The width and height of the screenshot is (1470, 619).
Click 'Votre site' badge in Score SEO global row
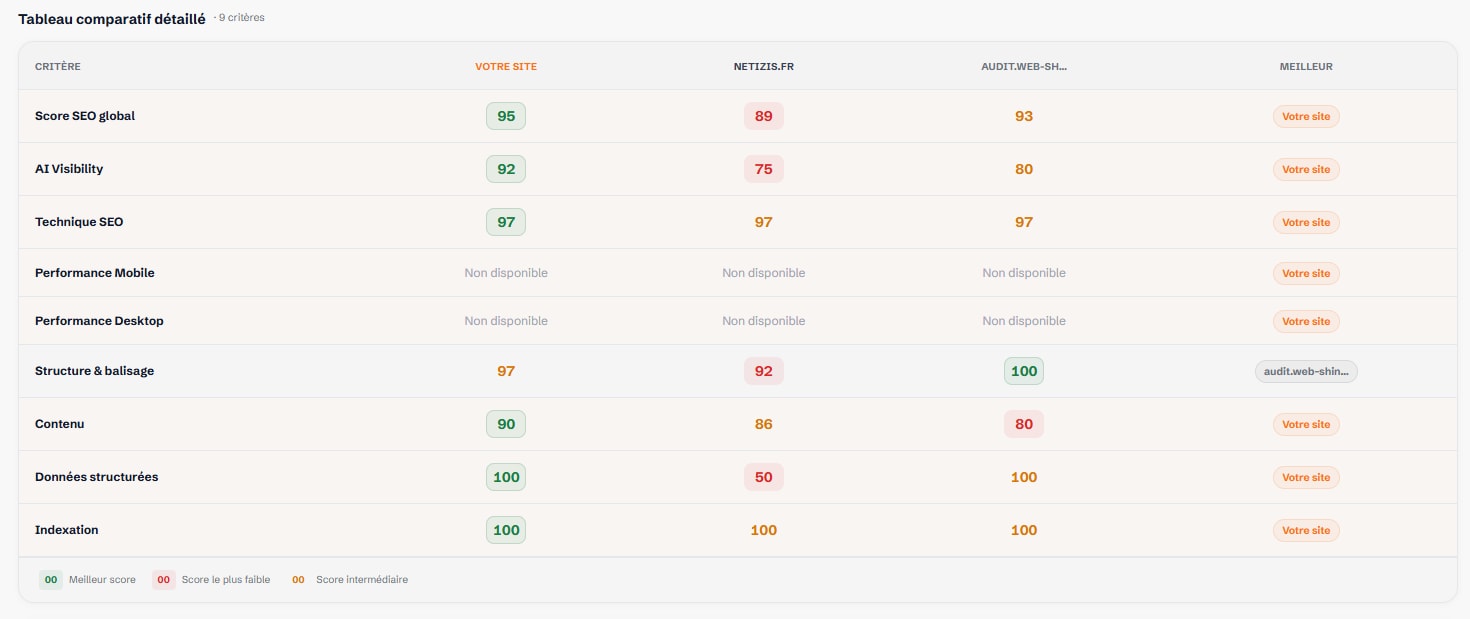1306,116
